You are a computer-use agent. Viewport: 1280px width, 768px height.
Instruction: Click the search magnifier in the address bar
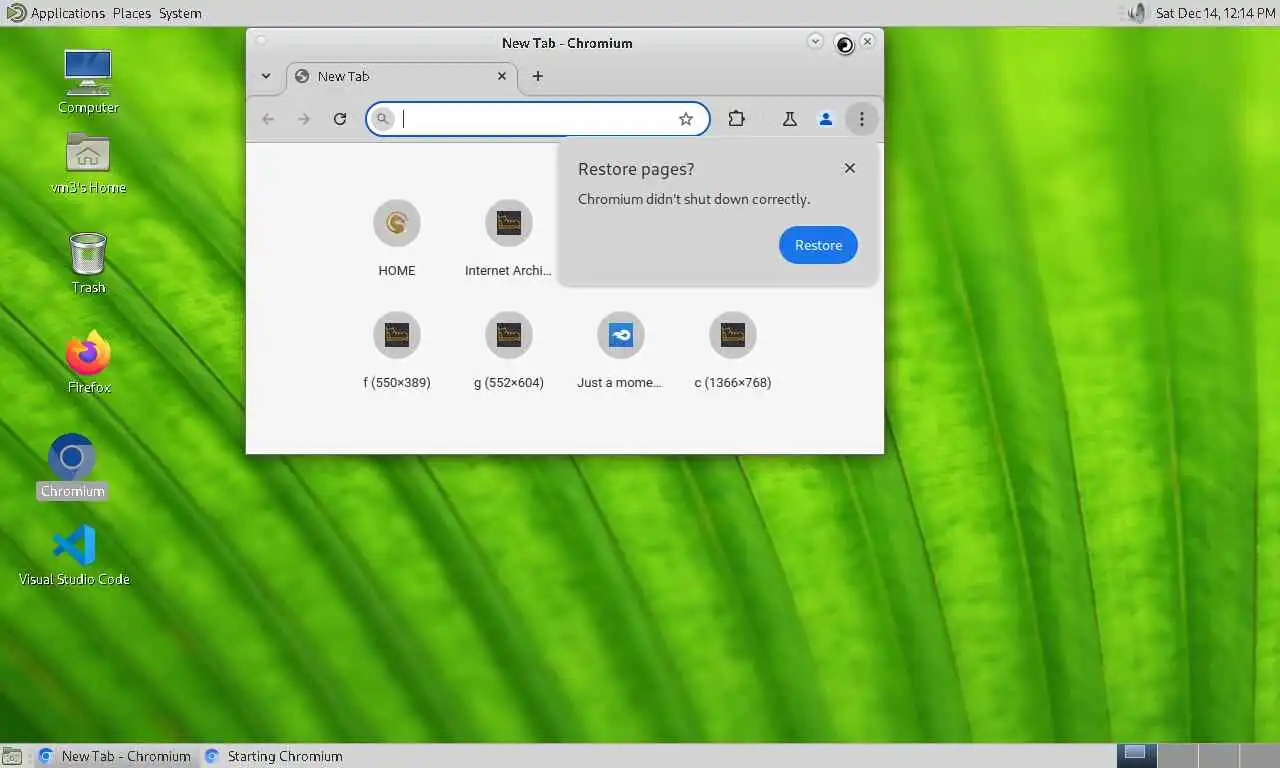coord(382,119)
